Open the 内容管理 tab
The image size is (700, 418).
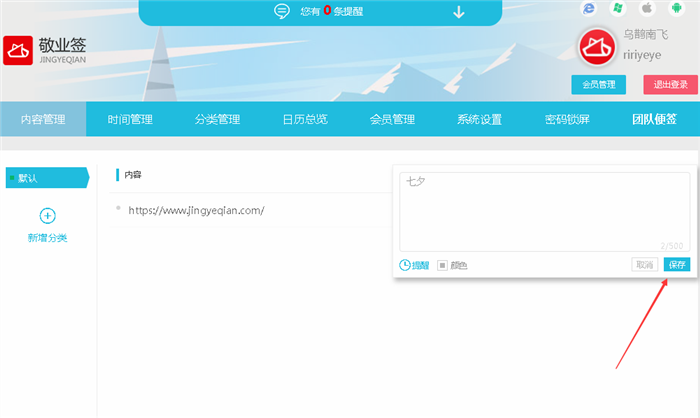43,119
